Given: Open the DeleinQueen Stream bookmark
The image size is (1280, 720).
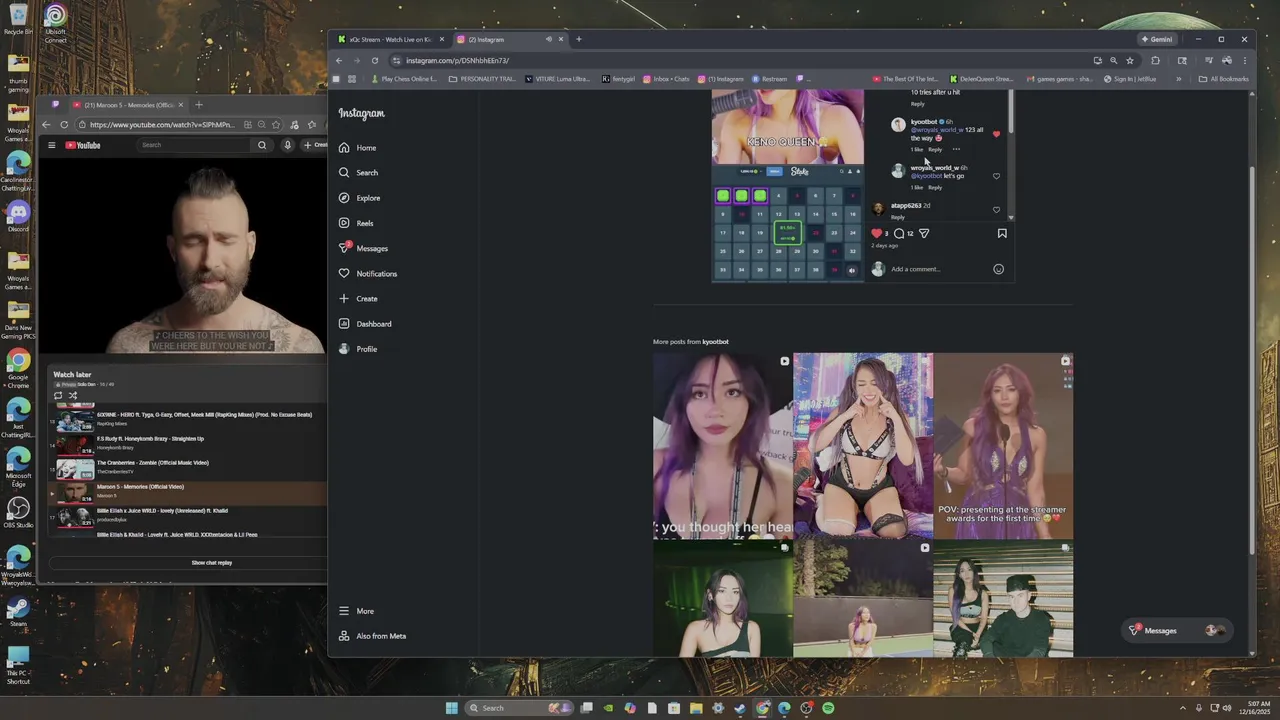Looking at the screenshot, I should [980, 79].
